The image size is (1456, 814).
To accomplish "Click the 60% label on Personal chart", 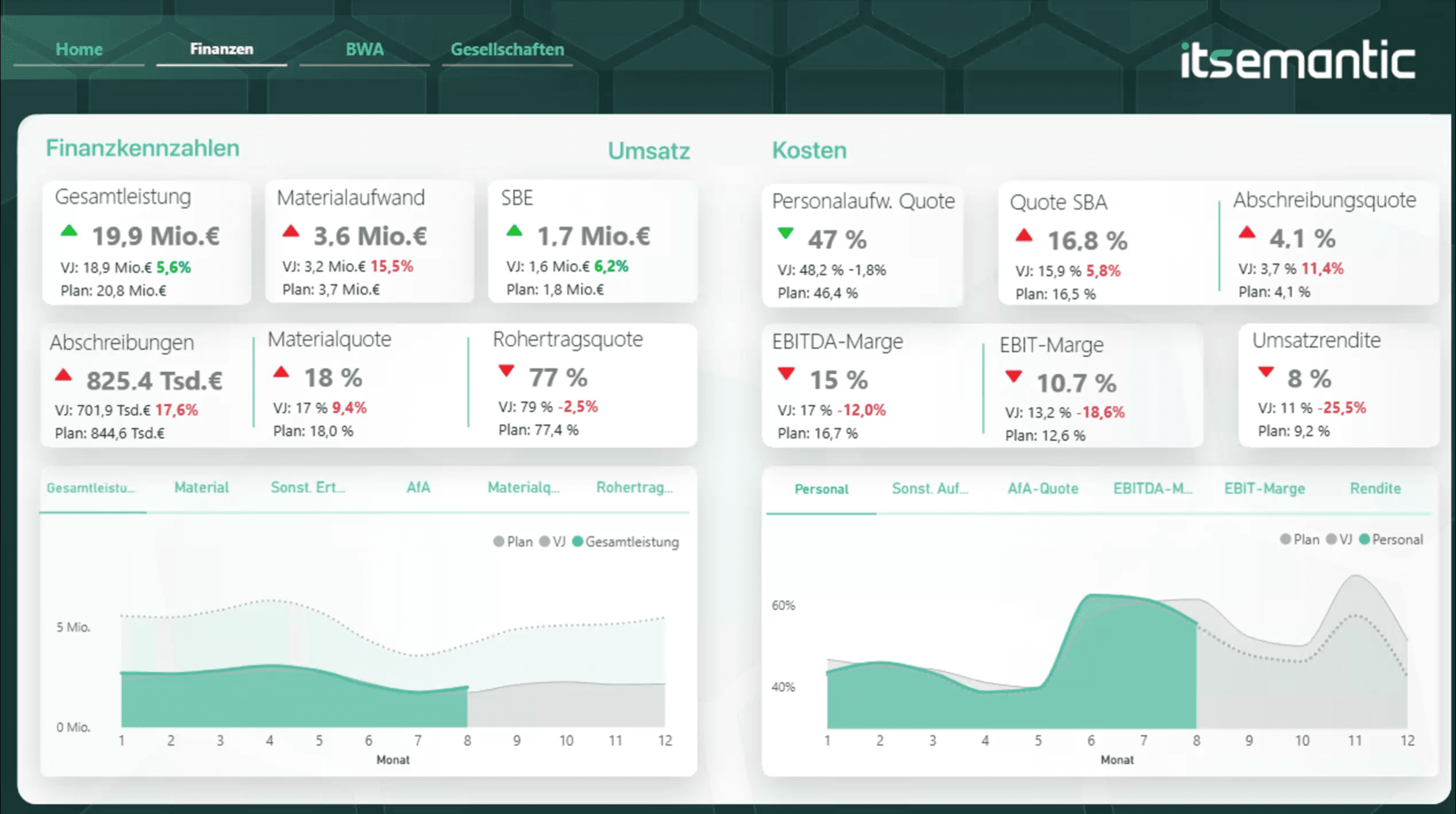I will pos(783,605).
